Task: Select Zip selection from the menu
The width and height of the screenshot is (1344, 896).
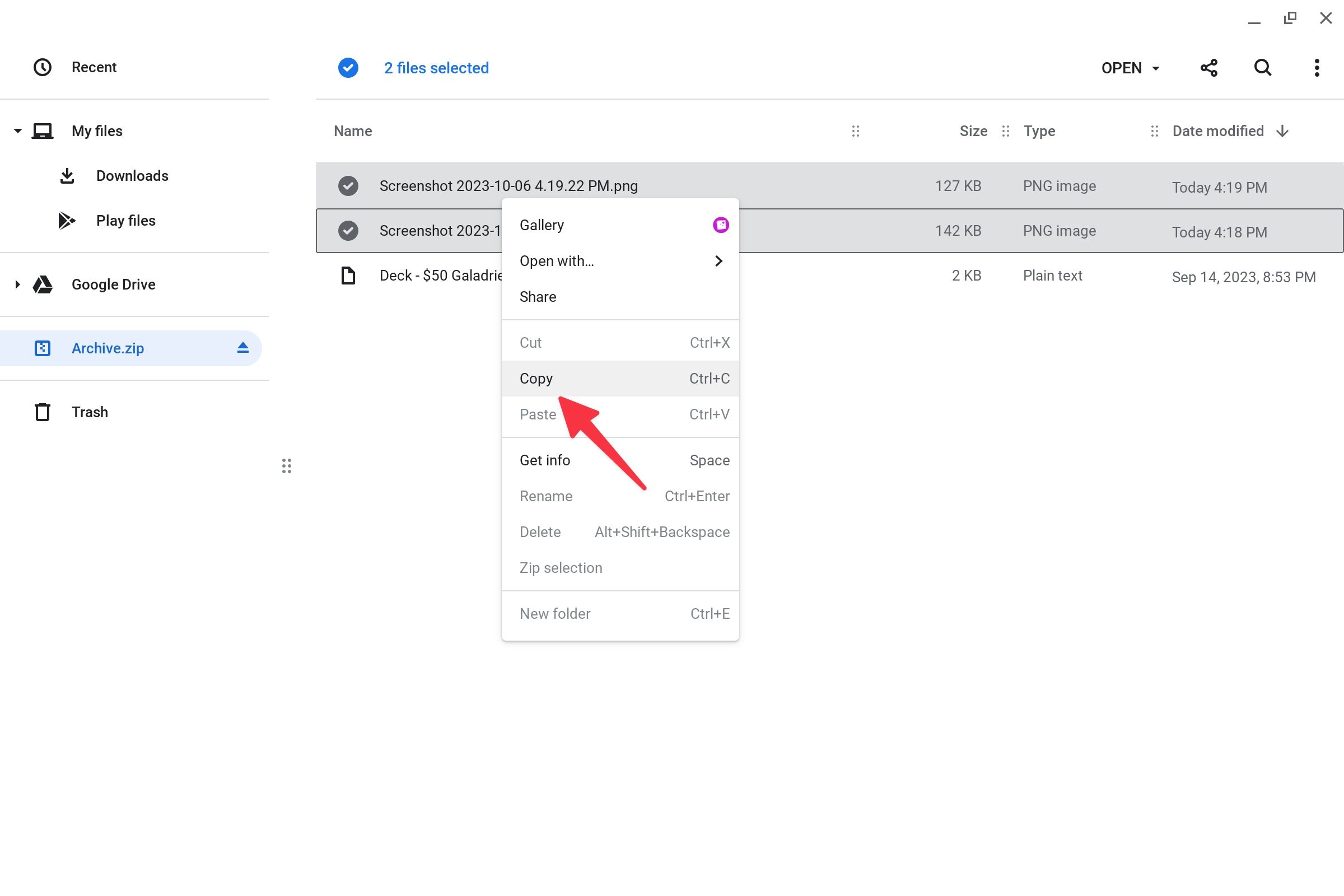Action: [561, 567]
